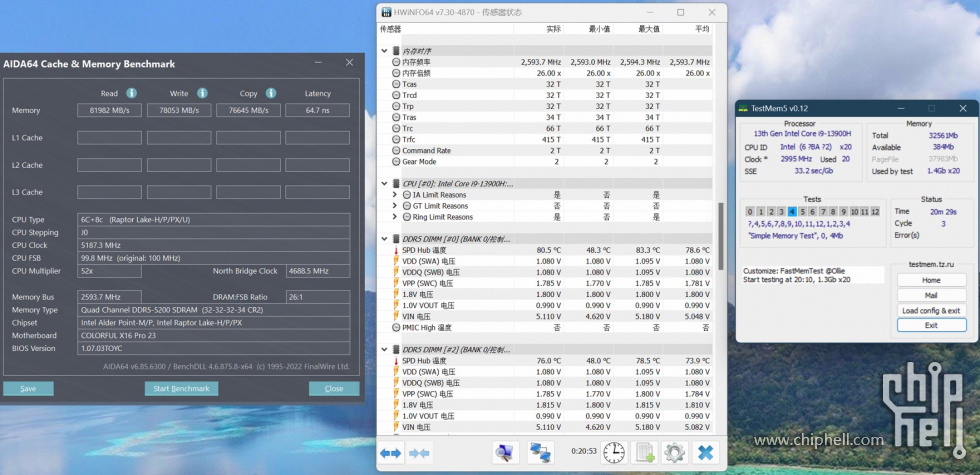Click HWiNFO elapsed time 0:20:53
The width and height of the screenshot is (980, 475).
[584, 451]
